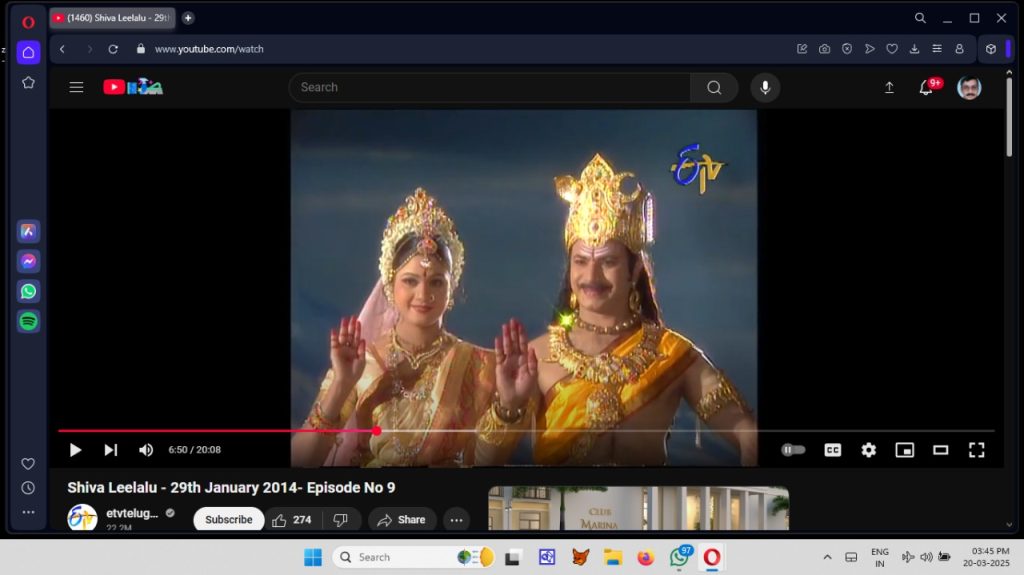Open YouTube hamburger guide menu

pos(76,87)
